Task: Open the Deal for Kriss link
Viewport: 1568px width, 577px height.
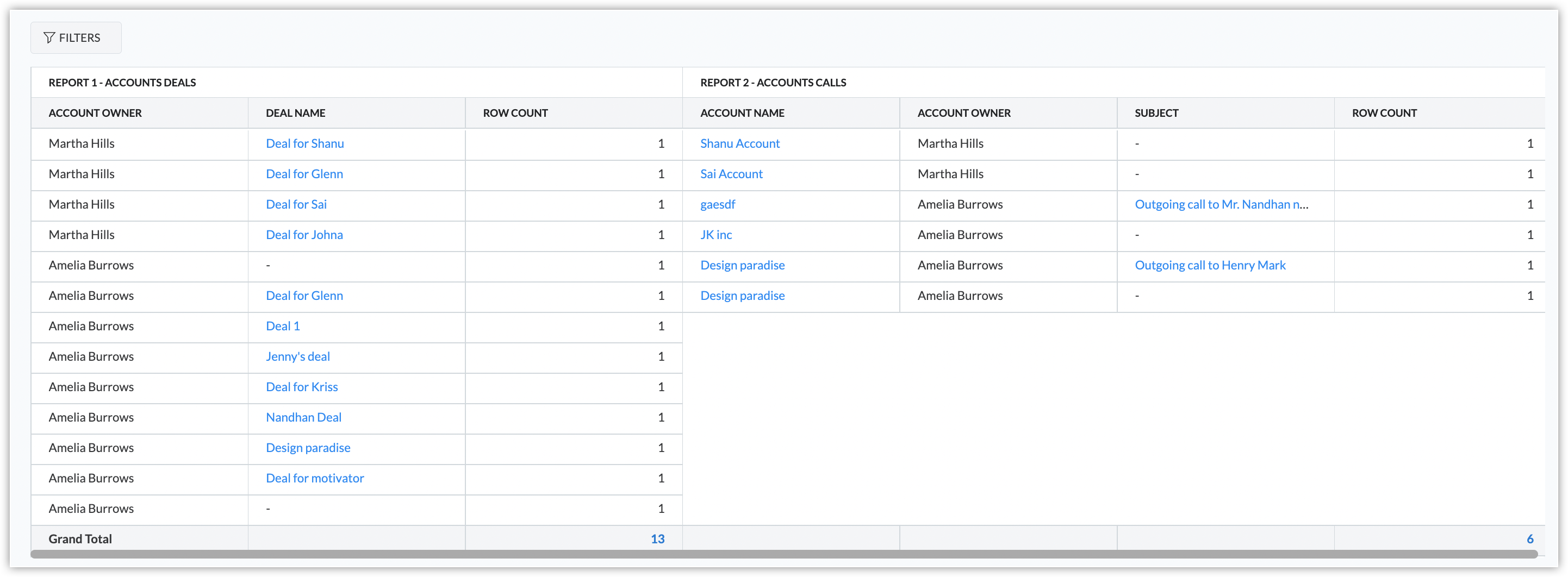Action: click(301, 387)
